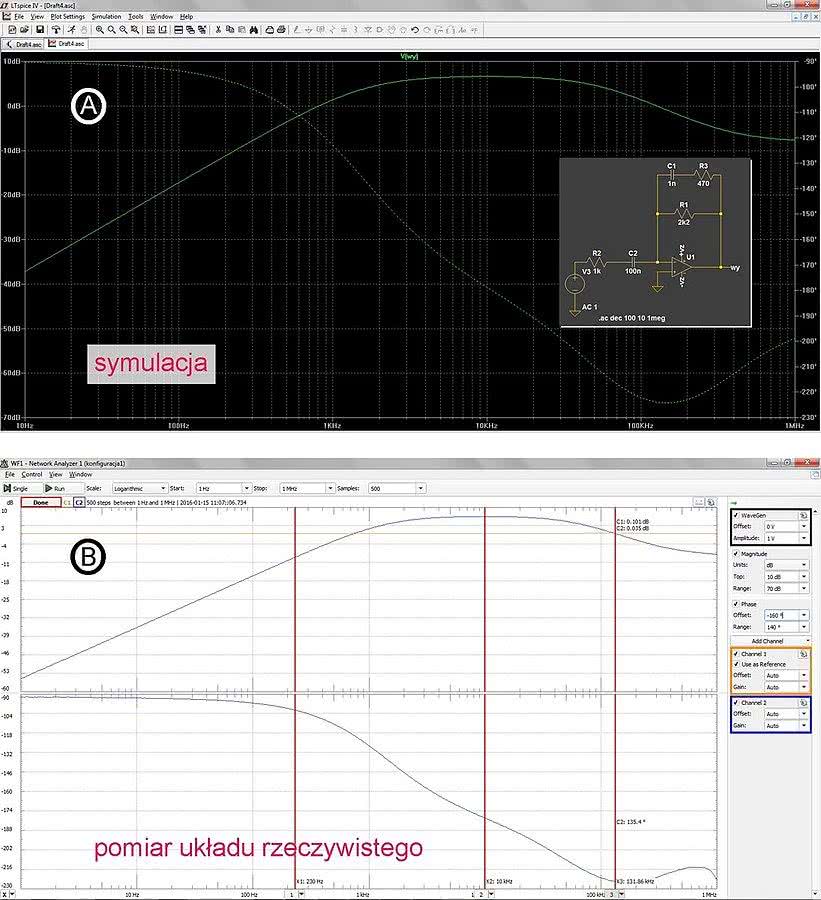Click the Open file icon in toolbar

point(25,30)
